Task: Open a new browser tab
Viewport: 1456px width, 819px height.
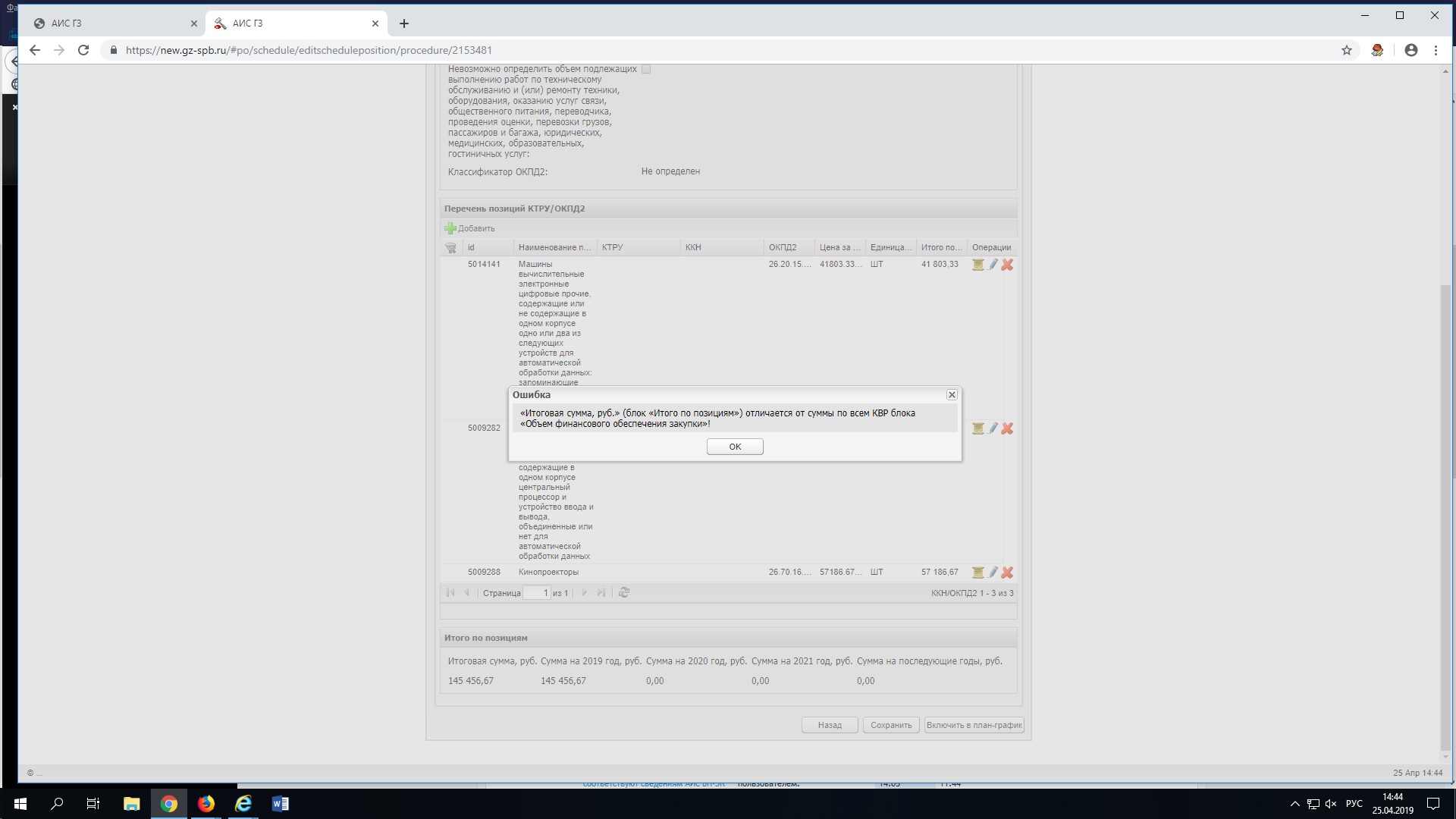Action: point(404,24)
